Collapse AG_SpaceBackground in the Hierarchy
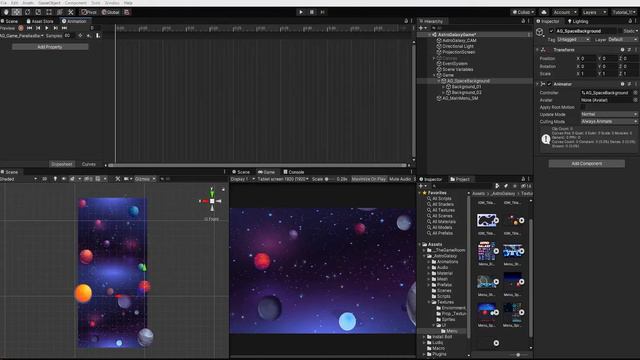Image resolution: width=640 pixels, height=360 pixels. (x=439, y=81)
